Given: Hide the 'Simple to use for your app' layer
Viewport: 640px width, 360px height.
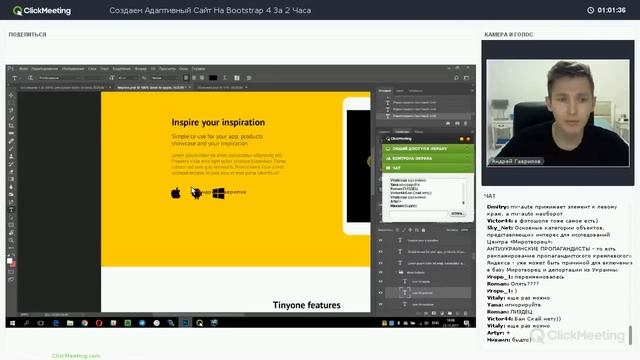Looking at the screenshot, I should tap(380, 251).
